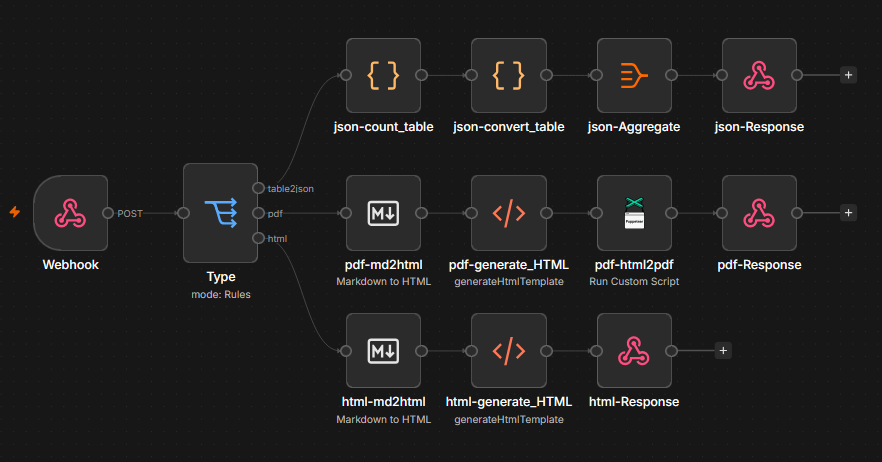Open the json-Aggregate node
The height and width of the screenshot is (462, 882).
[x=634, y=75]
